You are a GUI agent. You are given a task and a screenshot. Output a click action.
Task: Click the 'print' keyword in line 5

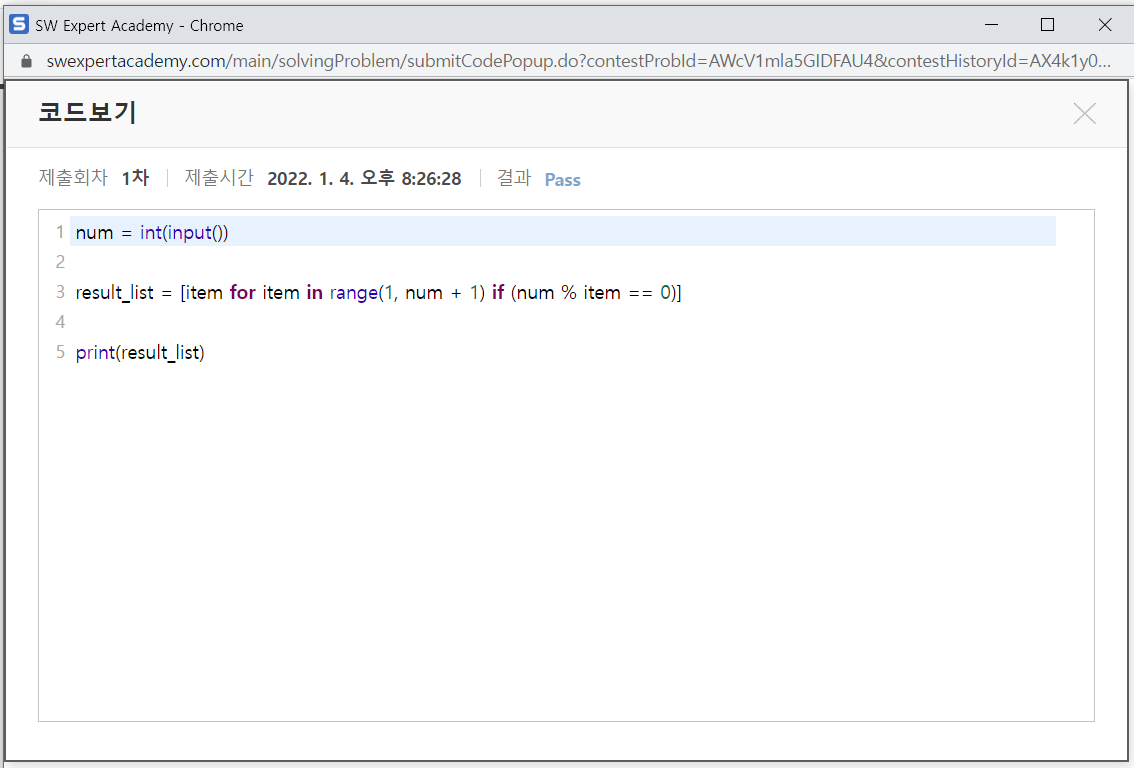95,352
